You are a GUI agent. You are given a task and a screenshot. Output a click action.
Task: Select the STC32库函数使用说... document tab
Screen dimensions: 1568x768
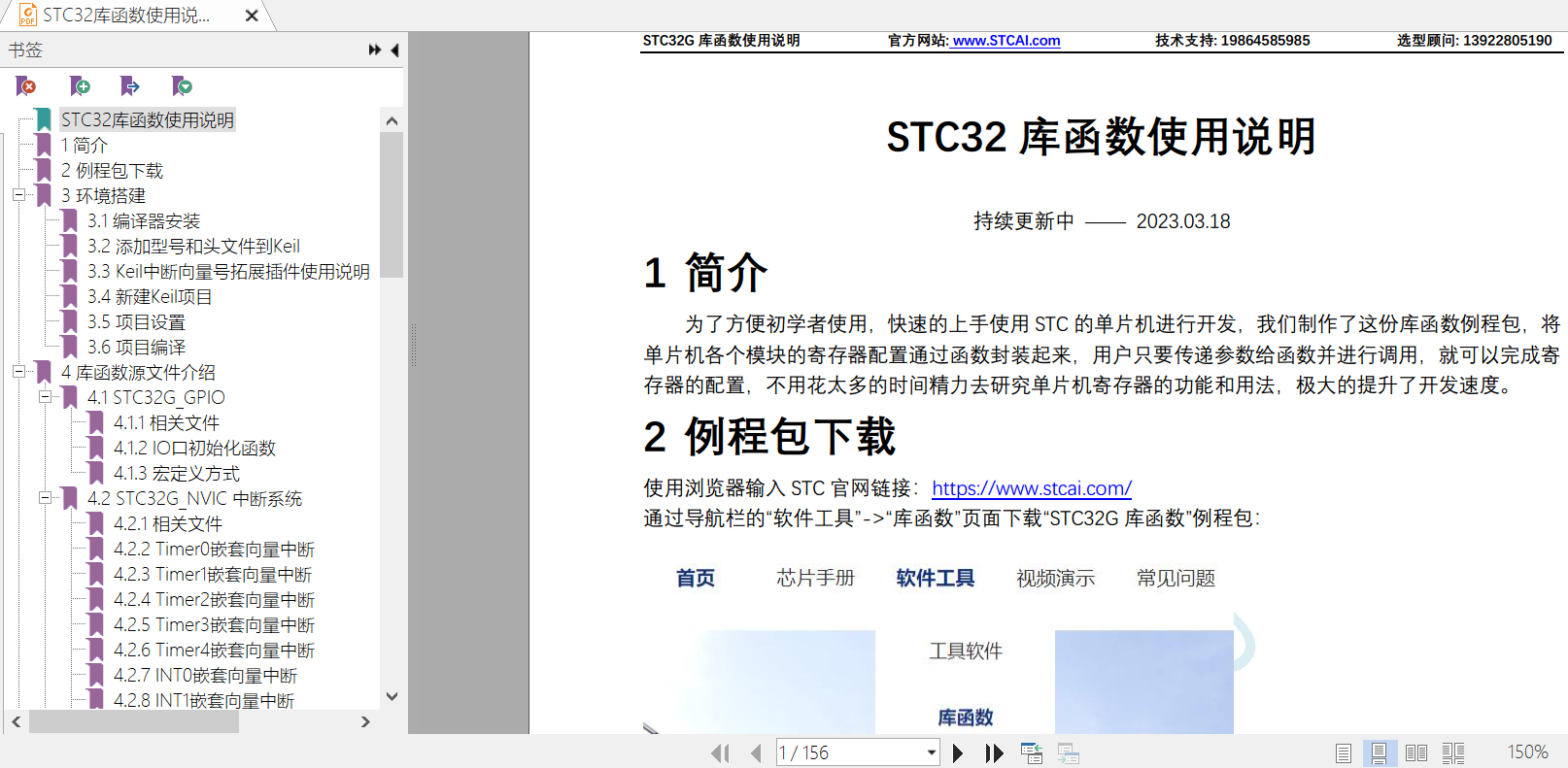click(126, 16)
